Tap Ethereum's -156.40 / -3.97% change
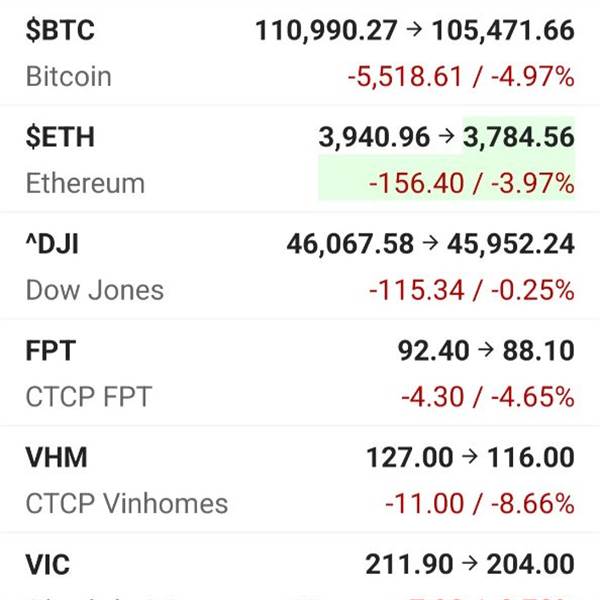This screenshot has height=600, width=600. coord(471,184)
